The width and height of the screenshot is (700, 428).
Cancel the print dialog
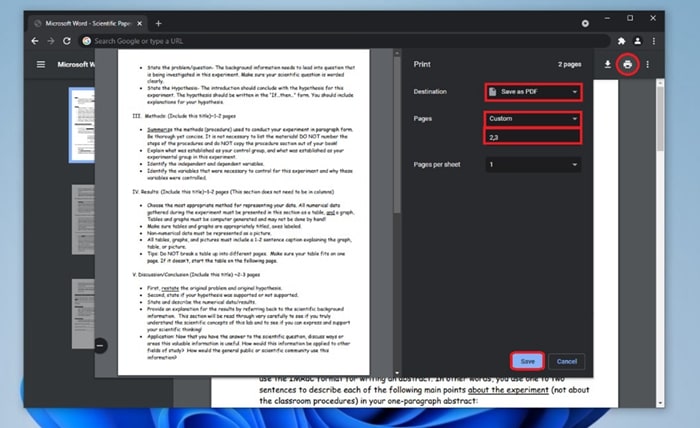coord(567,361)
